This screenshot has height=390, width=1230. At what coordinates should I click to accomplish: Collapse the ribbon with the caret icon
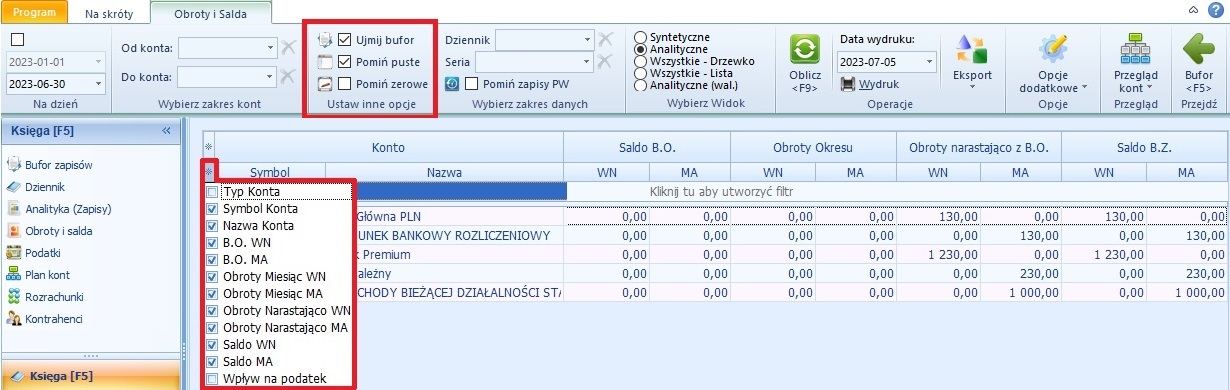1193,9
